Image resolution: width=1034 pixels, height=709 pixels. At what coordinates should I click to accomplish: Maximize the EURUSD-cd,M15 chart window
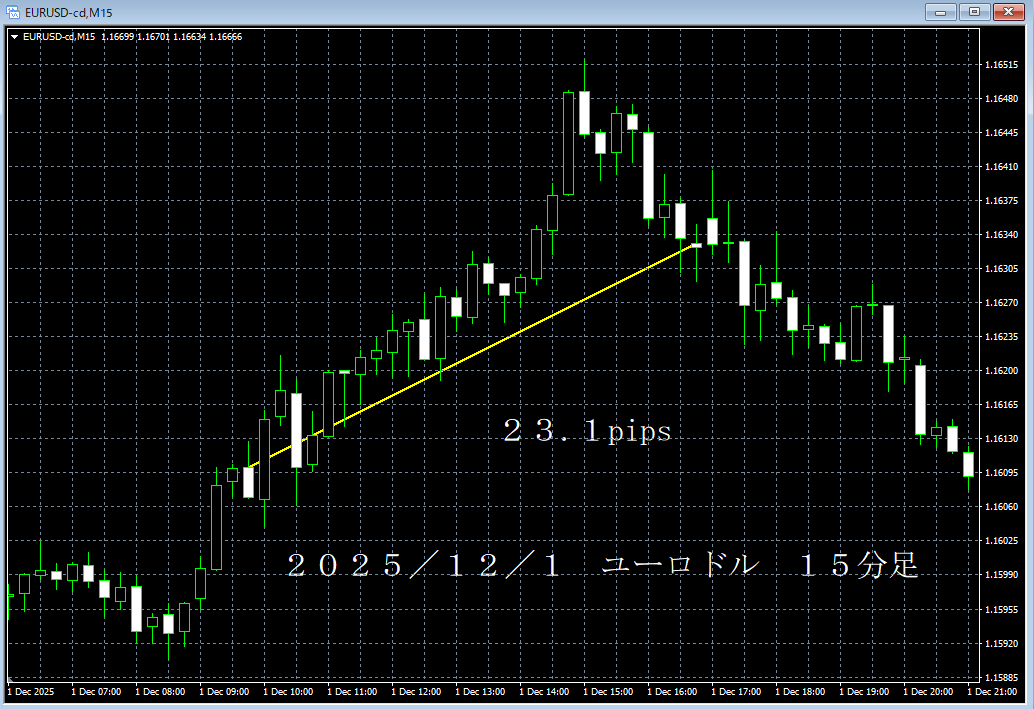[974, 12]
